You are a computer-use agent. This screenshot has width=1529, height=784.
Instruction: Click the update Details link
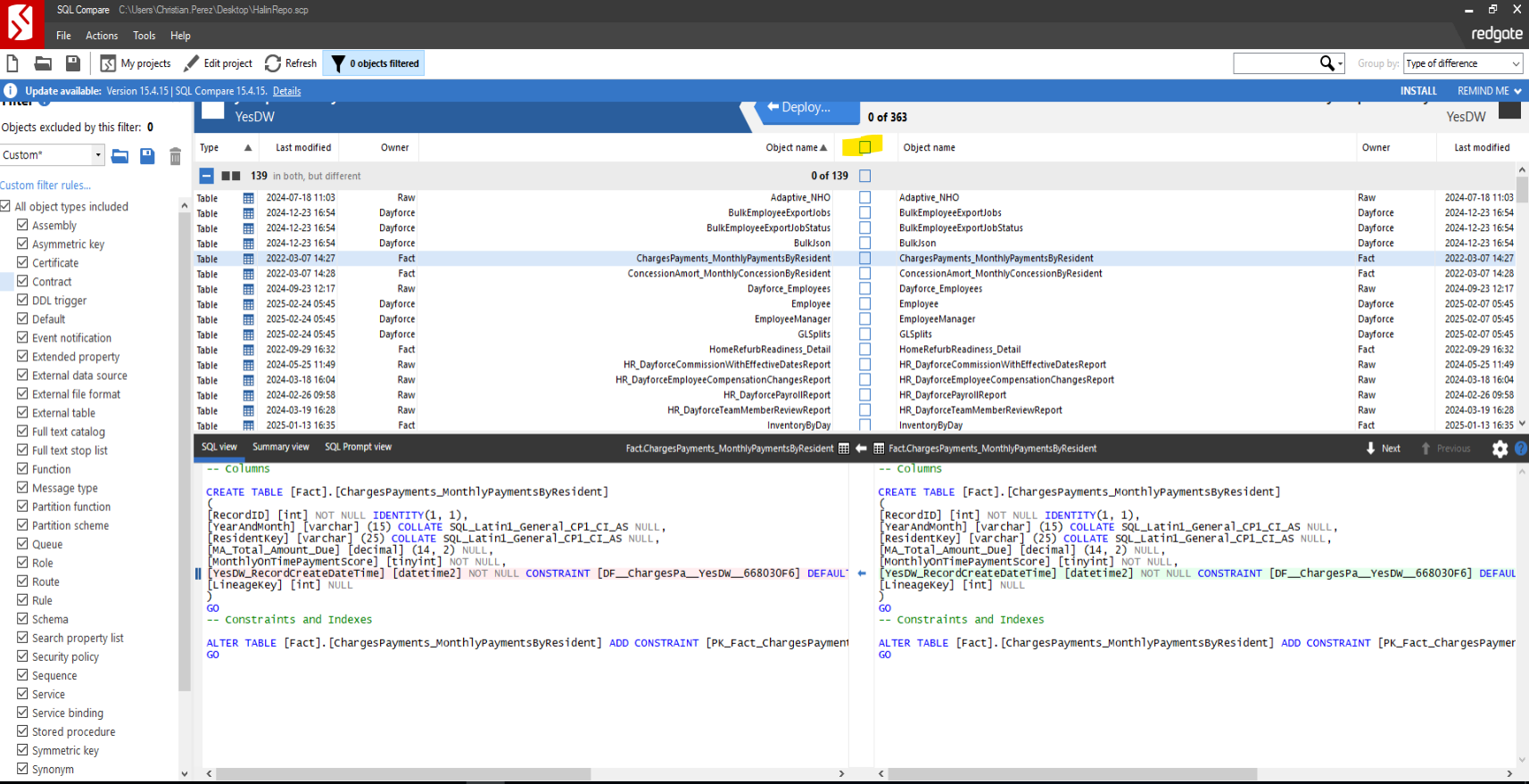[286, 91]
